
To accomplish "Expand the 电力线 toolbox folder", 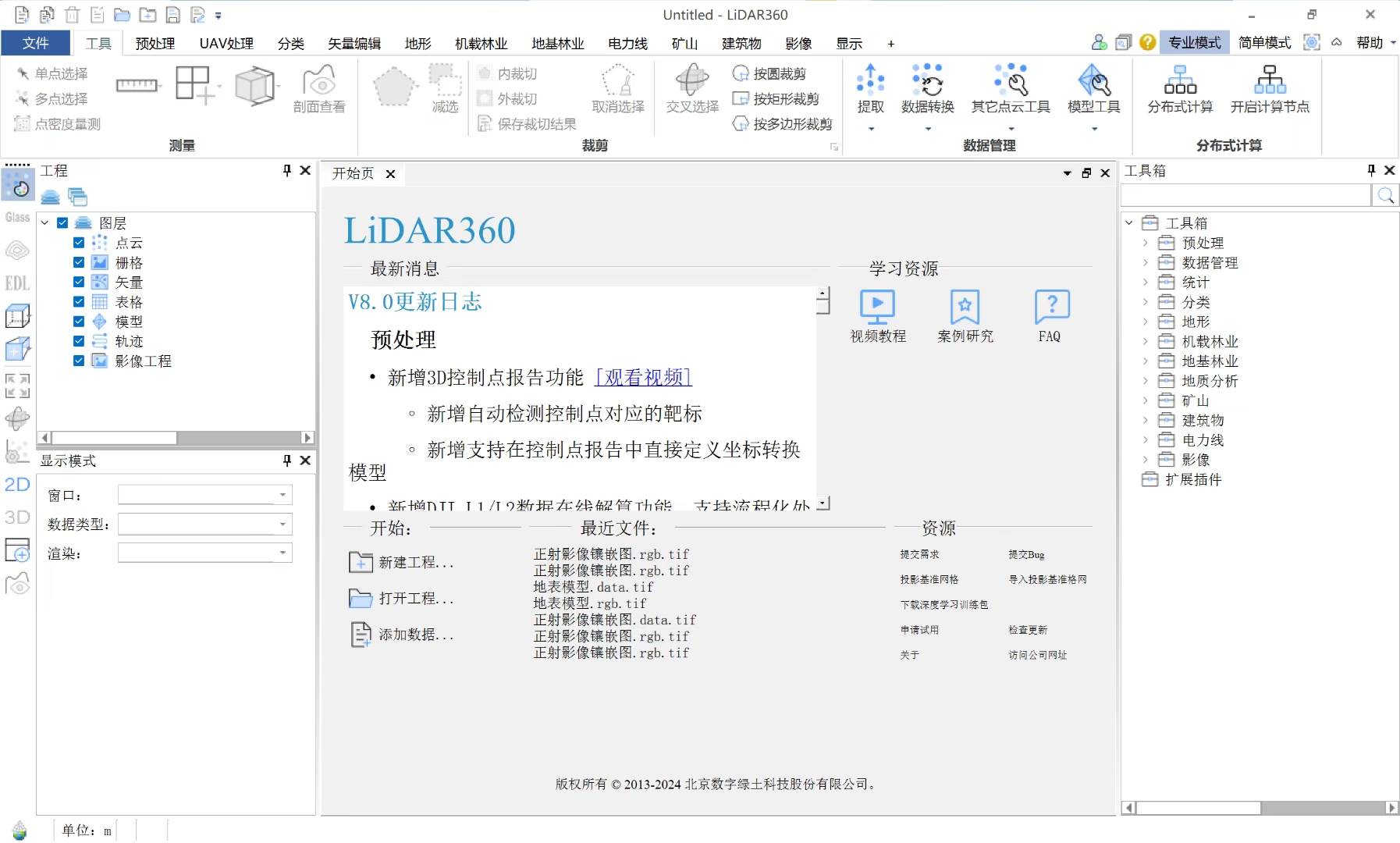I will 1146,440.
